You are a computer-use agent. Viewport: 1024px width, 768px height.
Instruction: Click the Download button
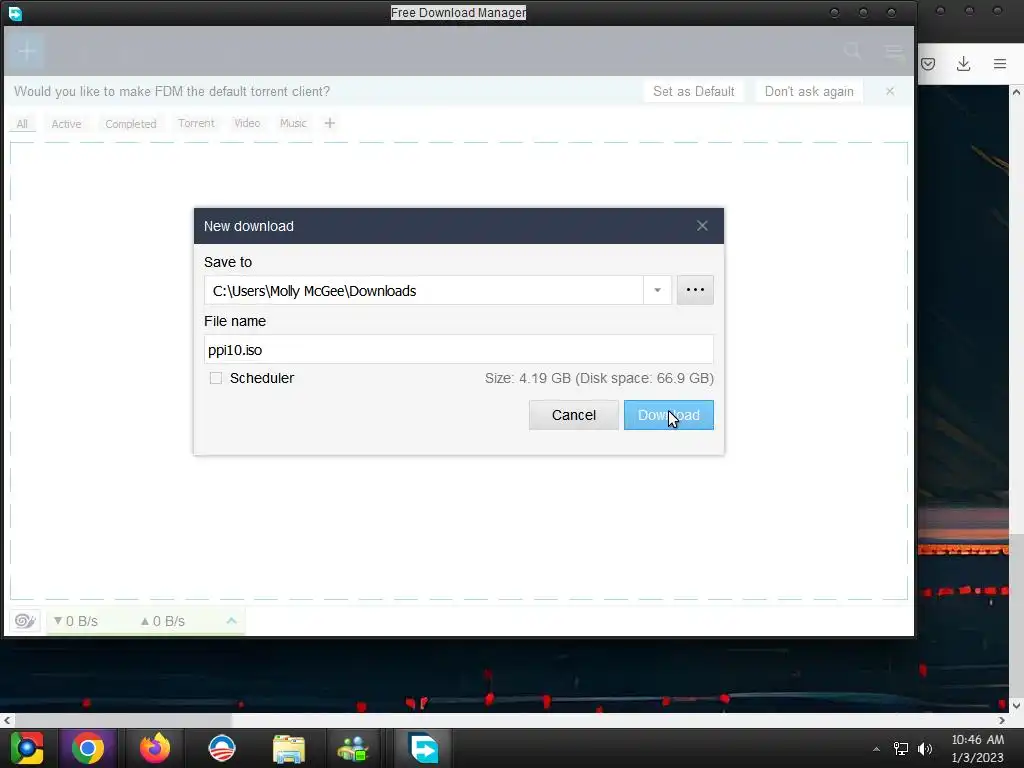click(669, 415)
